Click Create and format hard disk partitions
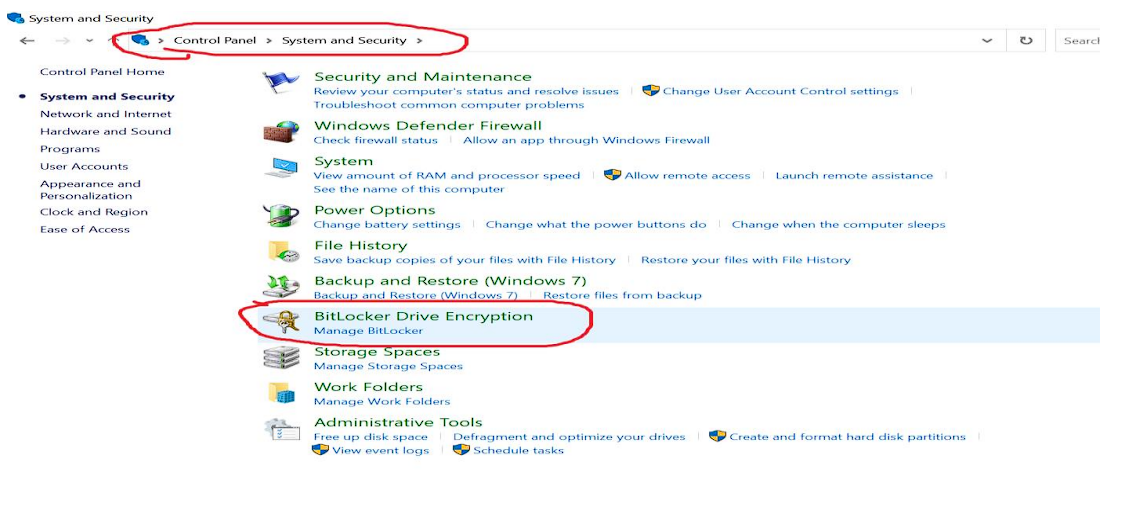Image resolution: width=1133 pixels, height=515 pixels. pyautogui.click(x=847, y=437)
